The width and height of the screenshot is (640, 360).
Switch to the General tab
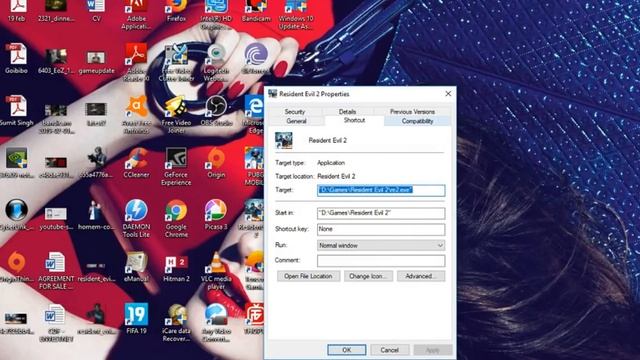296,121
